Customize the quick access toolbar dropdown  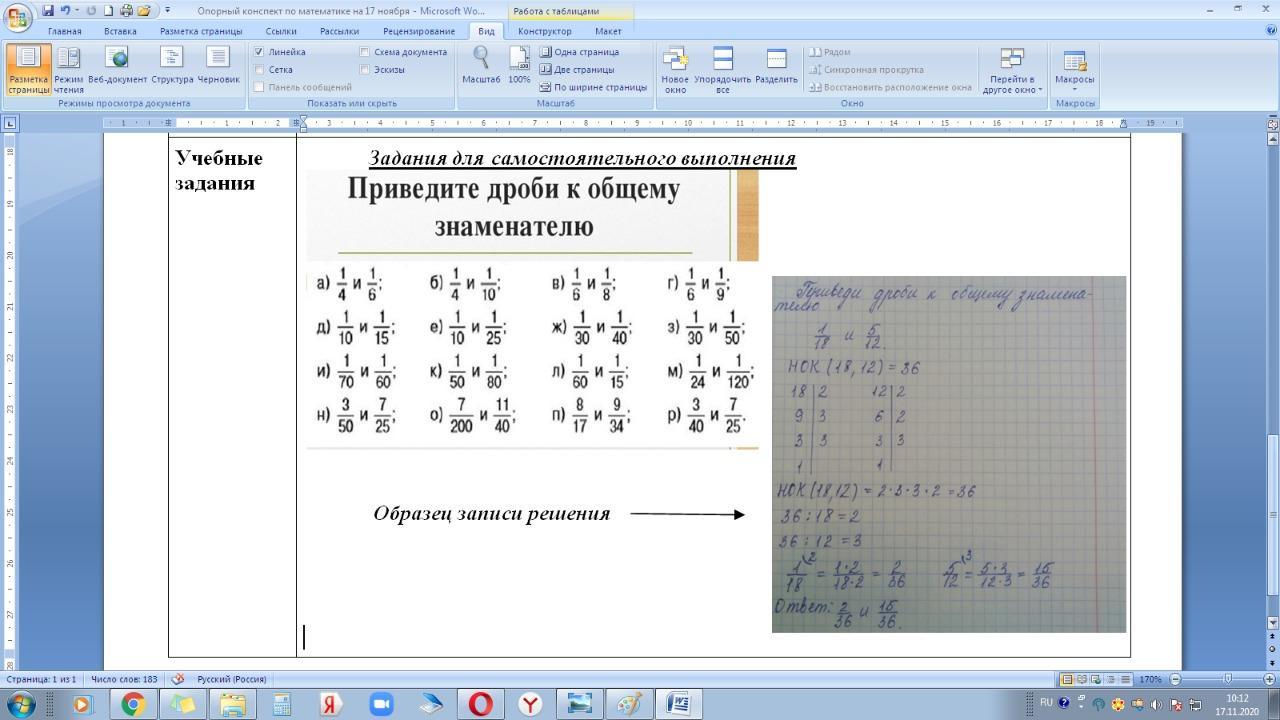click(x=167, y=10)
